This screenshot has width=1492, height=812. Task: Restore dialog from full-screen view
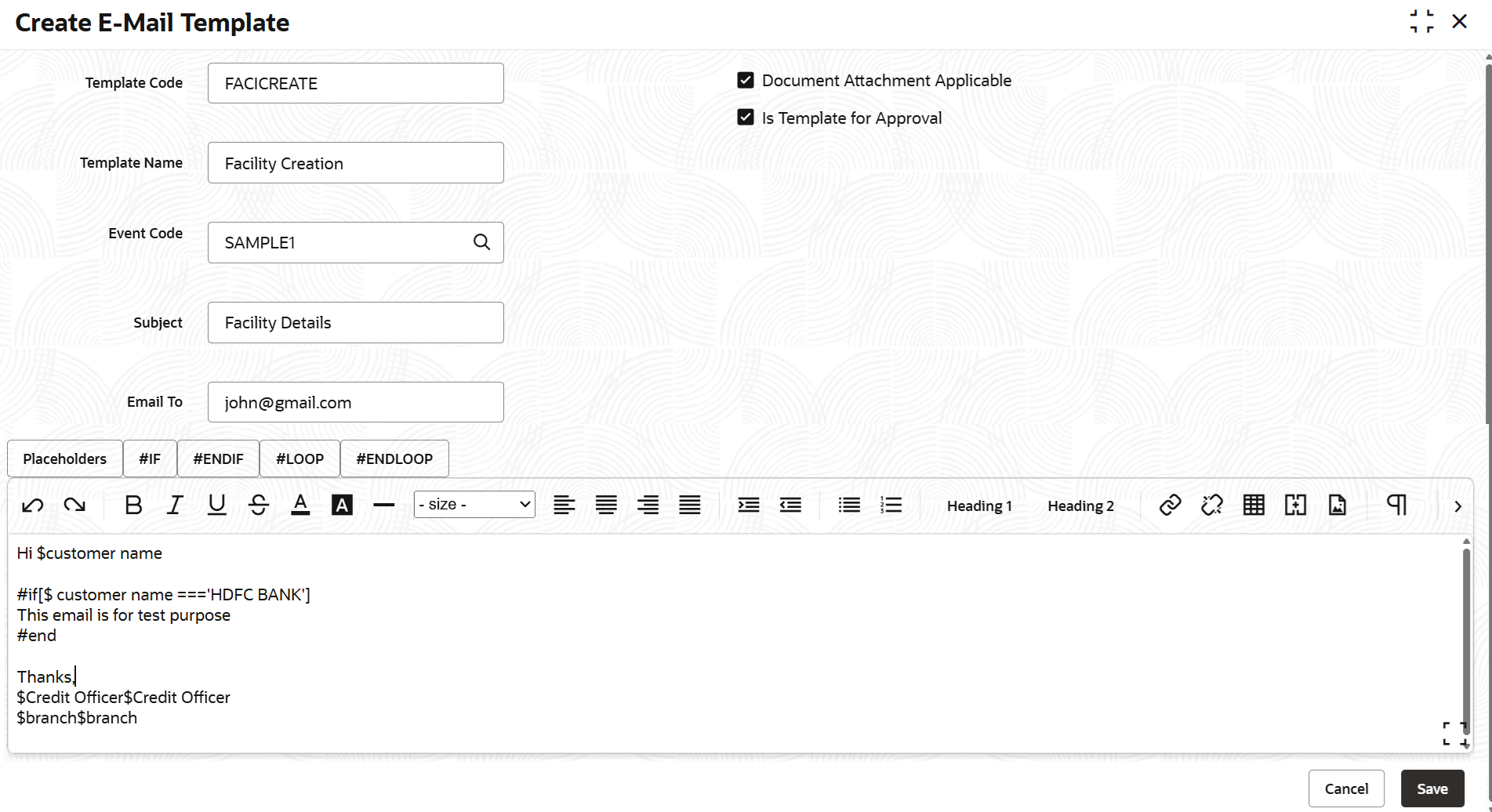click(1421, 21)
